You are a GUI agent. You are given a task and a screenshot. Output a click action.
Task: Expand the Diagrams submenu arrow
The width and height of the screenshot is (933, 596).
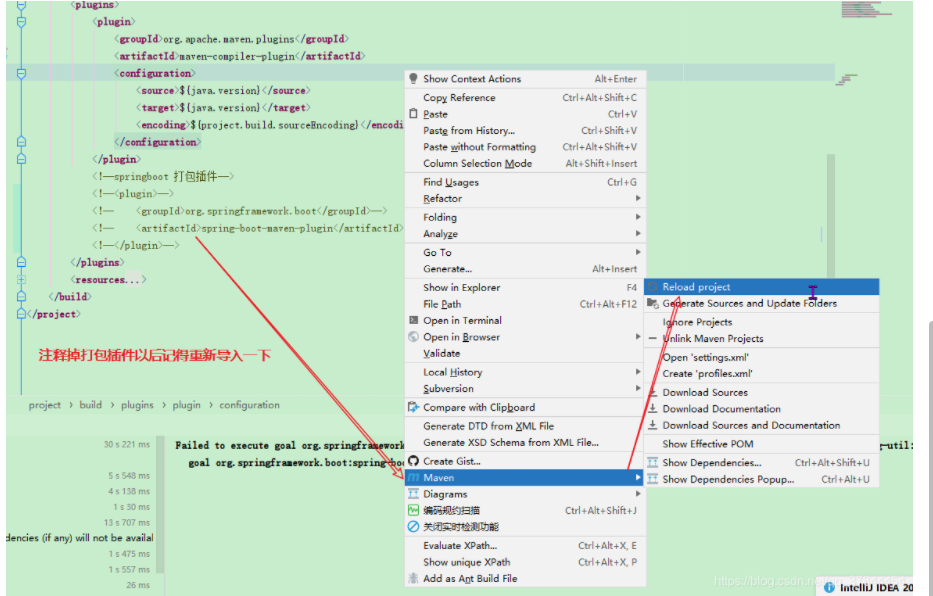click(x=638, y=494)
